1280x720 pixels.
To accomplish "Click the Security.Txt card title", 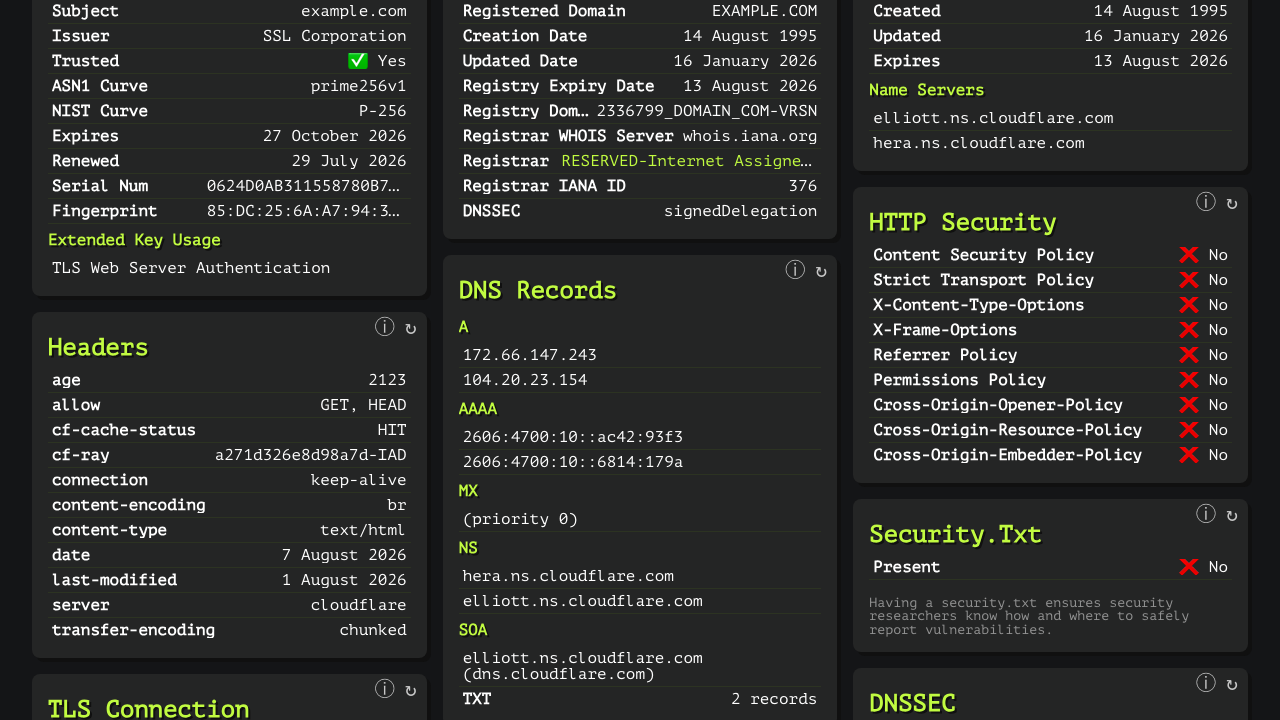I will (955, 534).
